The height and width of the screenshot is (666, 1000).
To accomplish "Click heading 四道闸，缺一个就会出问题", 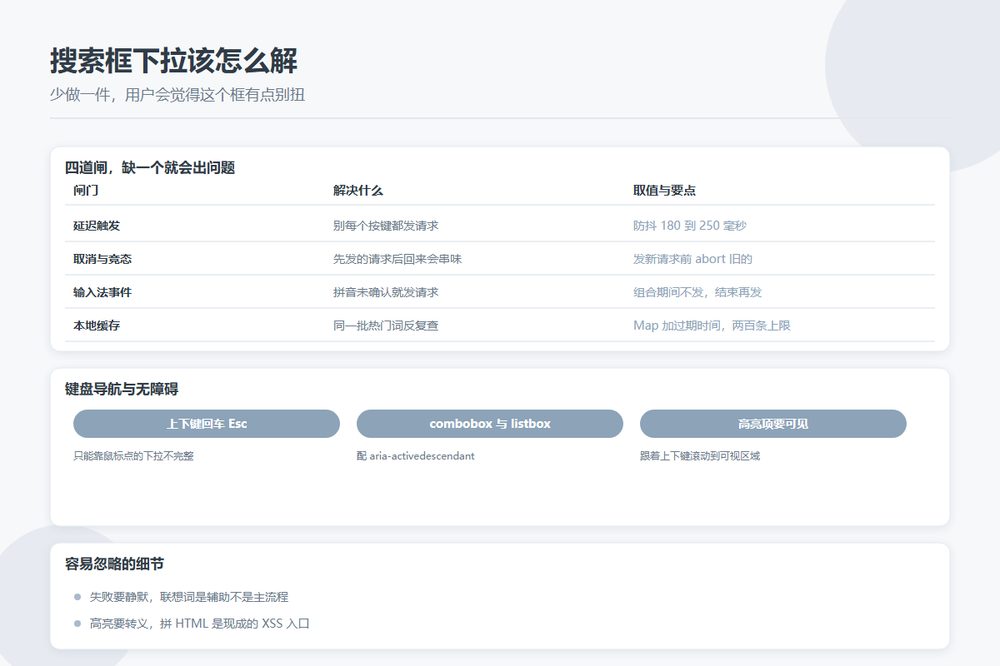I will click(x=150, y=168).
